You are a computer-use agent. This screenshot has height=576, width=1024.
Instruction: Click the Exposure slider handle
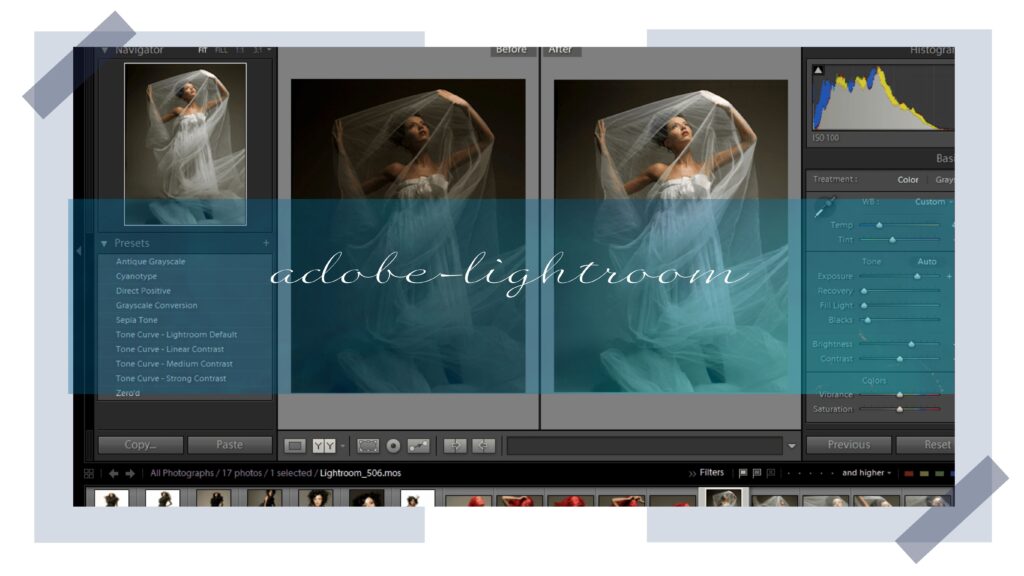[x=917, y=277]
